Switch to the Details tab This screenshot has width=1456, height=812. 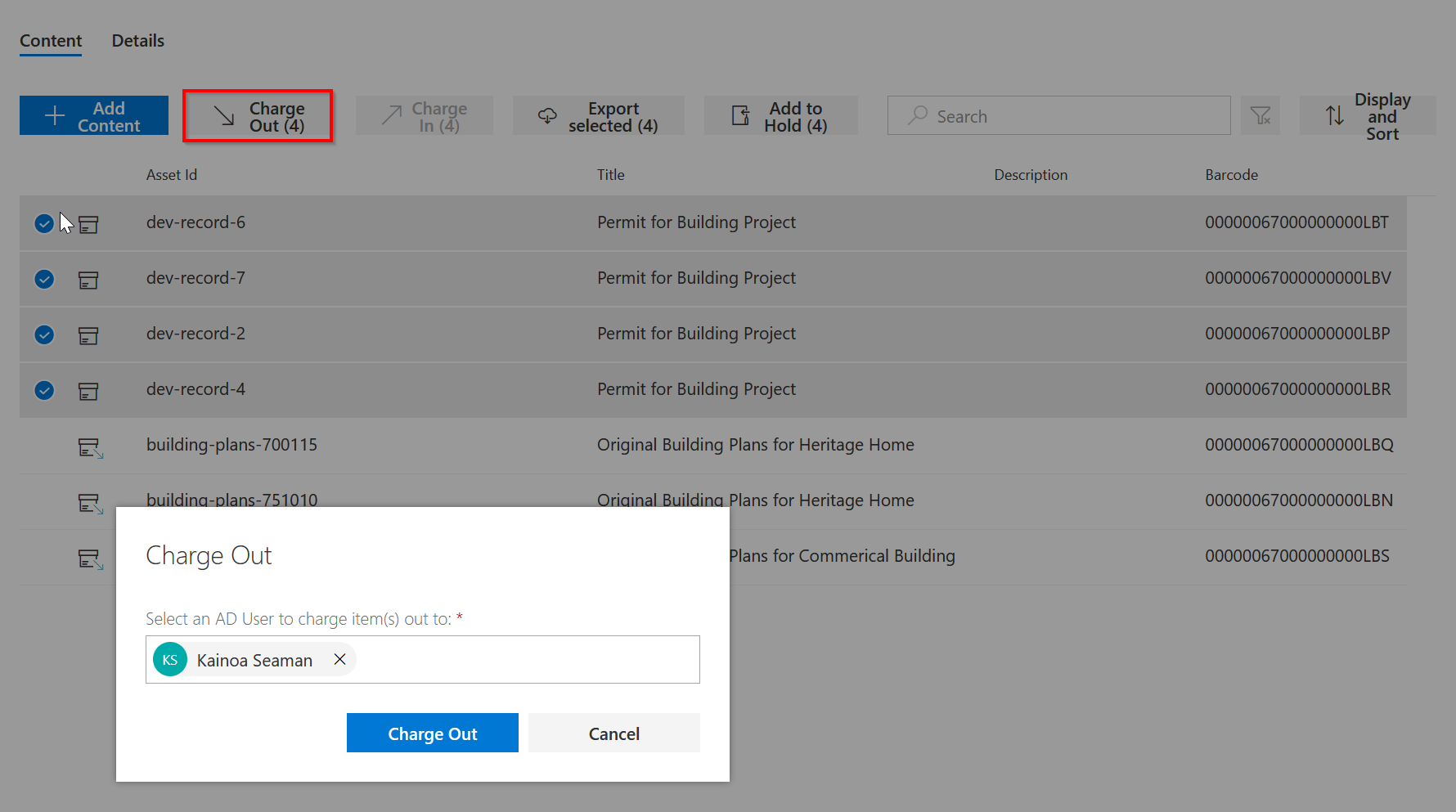(x=137, y=41)
